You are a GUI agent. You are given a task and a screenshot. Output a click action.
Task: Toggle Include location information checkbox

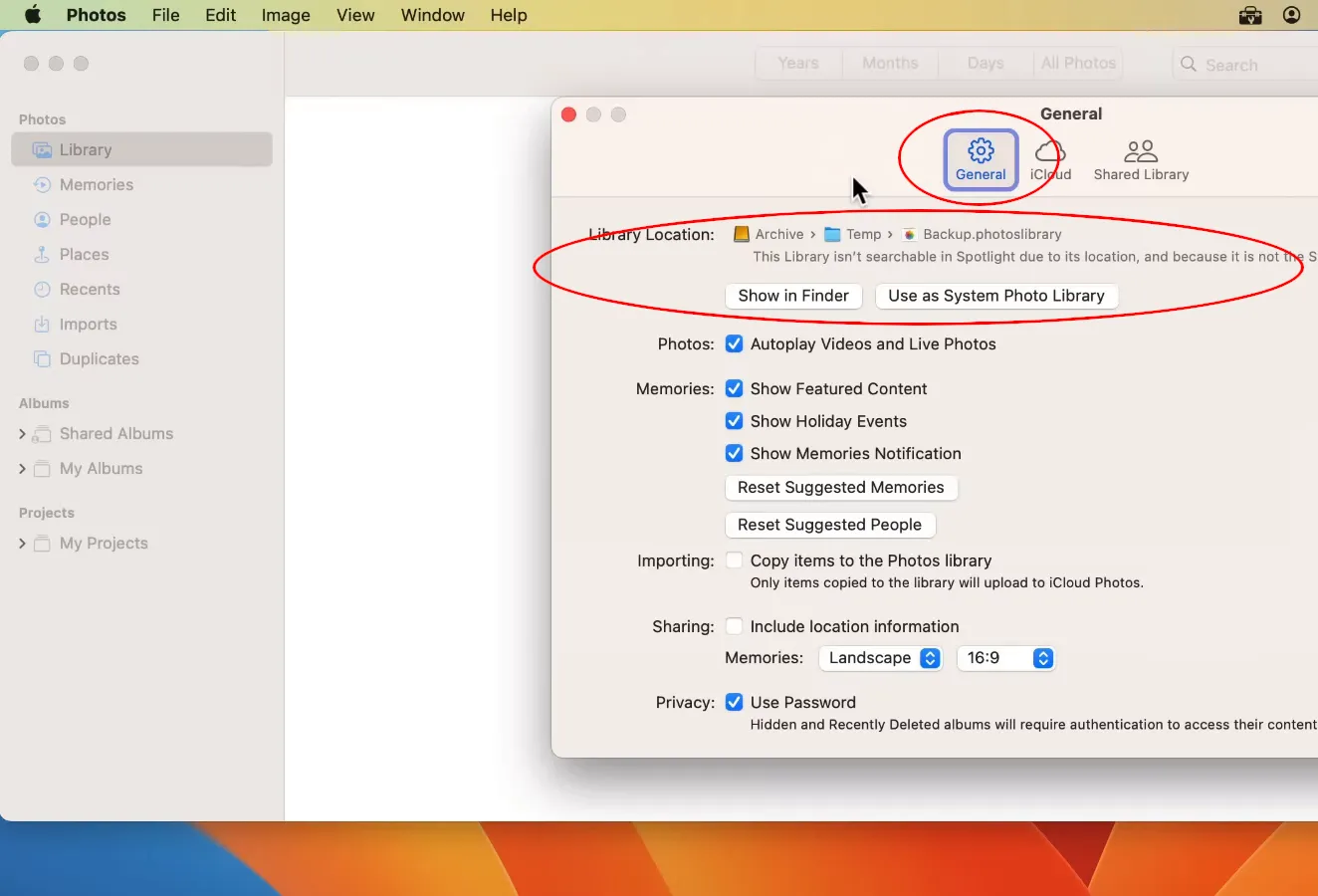pos(735,626)
